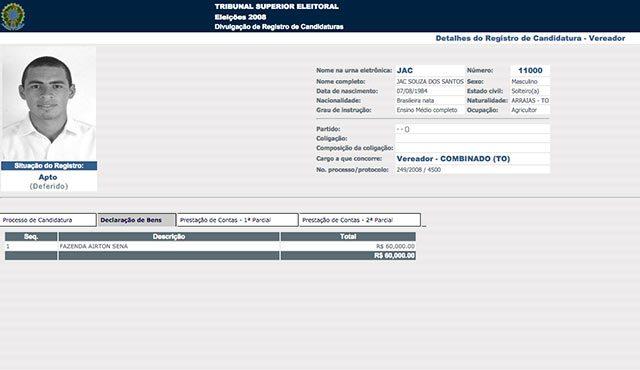The width and height of the screenshot is (640, 370).
Task: Click the birth date 07/08/1984
Action: coord(412,91)
